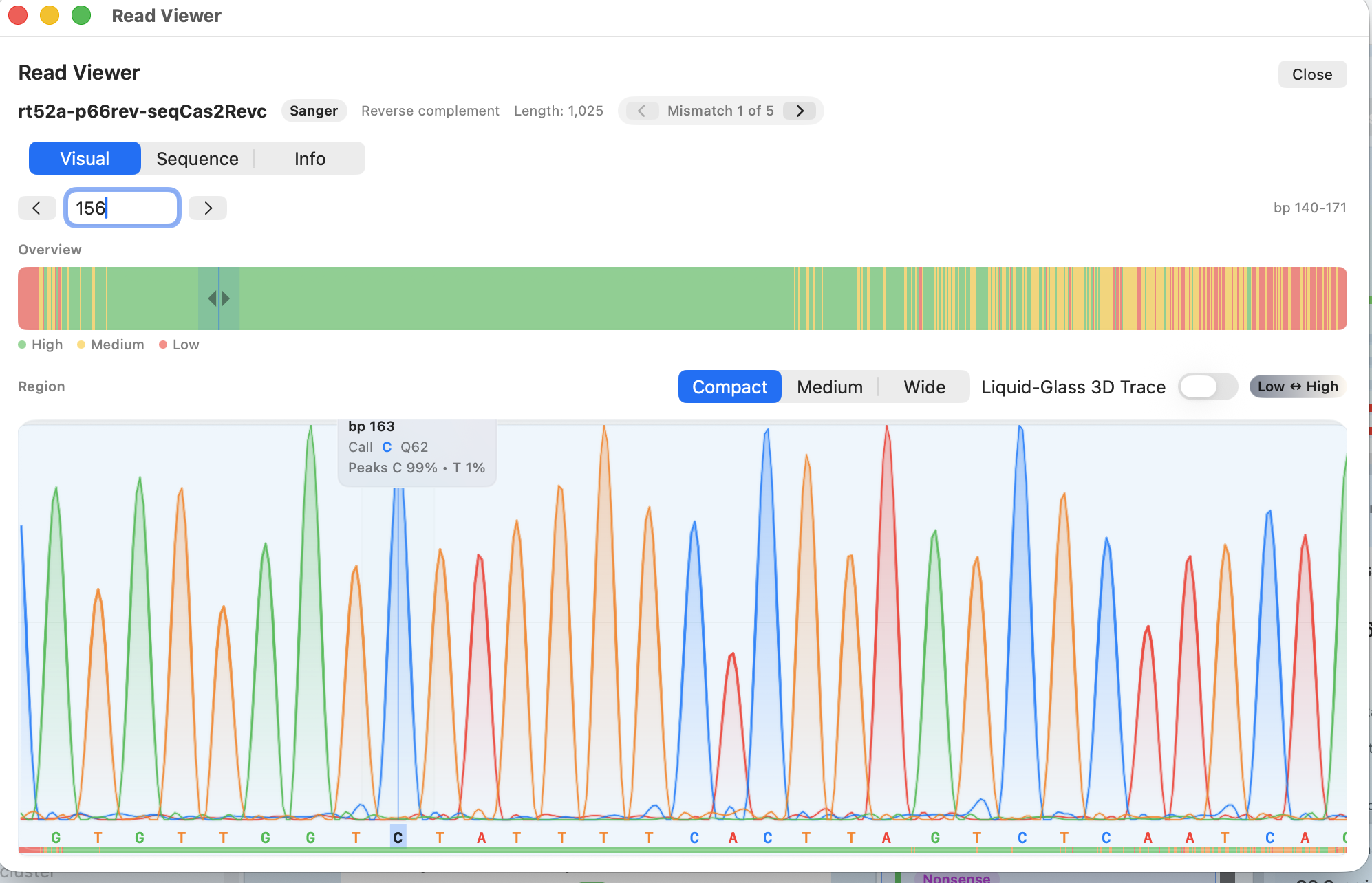The image size is (1372, 883).
Task: Enable the Liquid-Glass 3D Trace toggle
Action: point(1208,387)
